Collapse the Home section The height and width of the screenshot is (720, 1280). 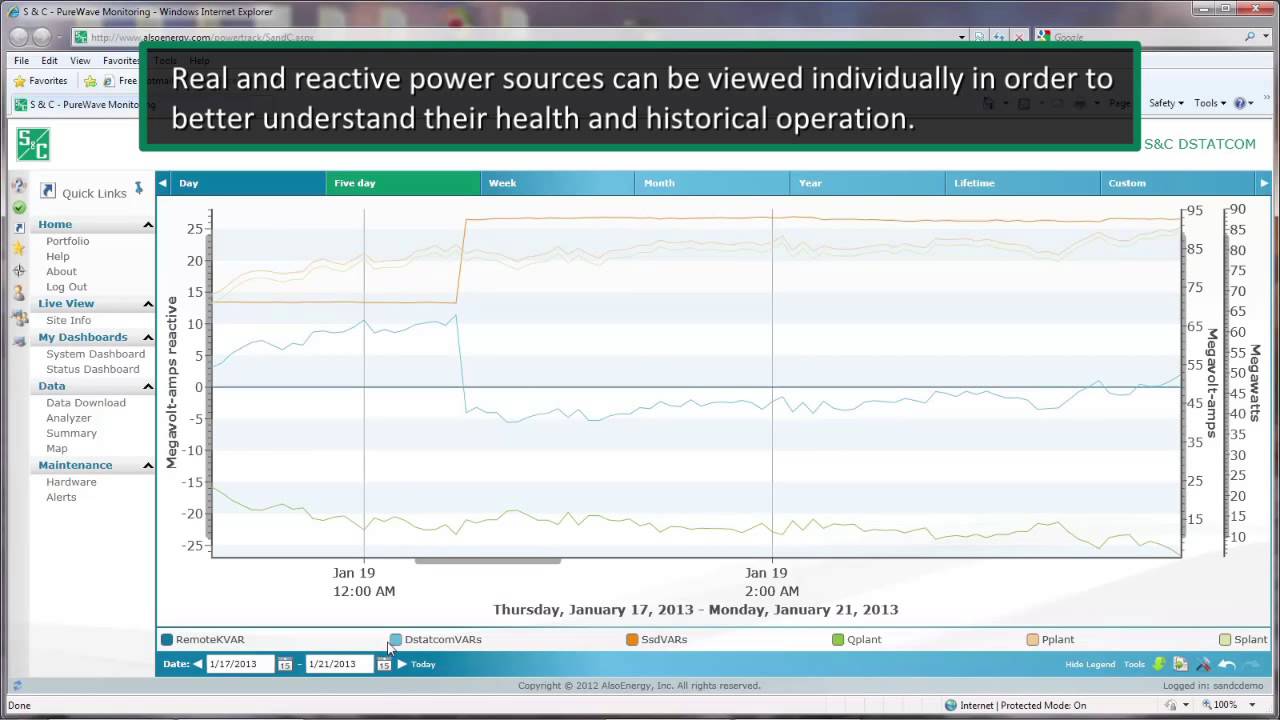click(148, 225)
